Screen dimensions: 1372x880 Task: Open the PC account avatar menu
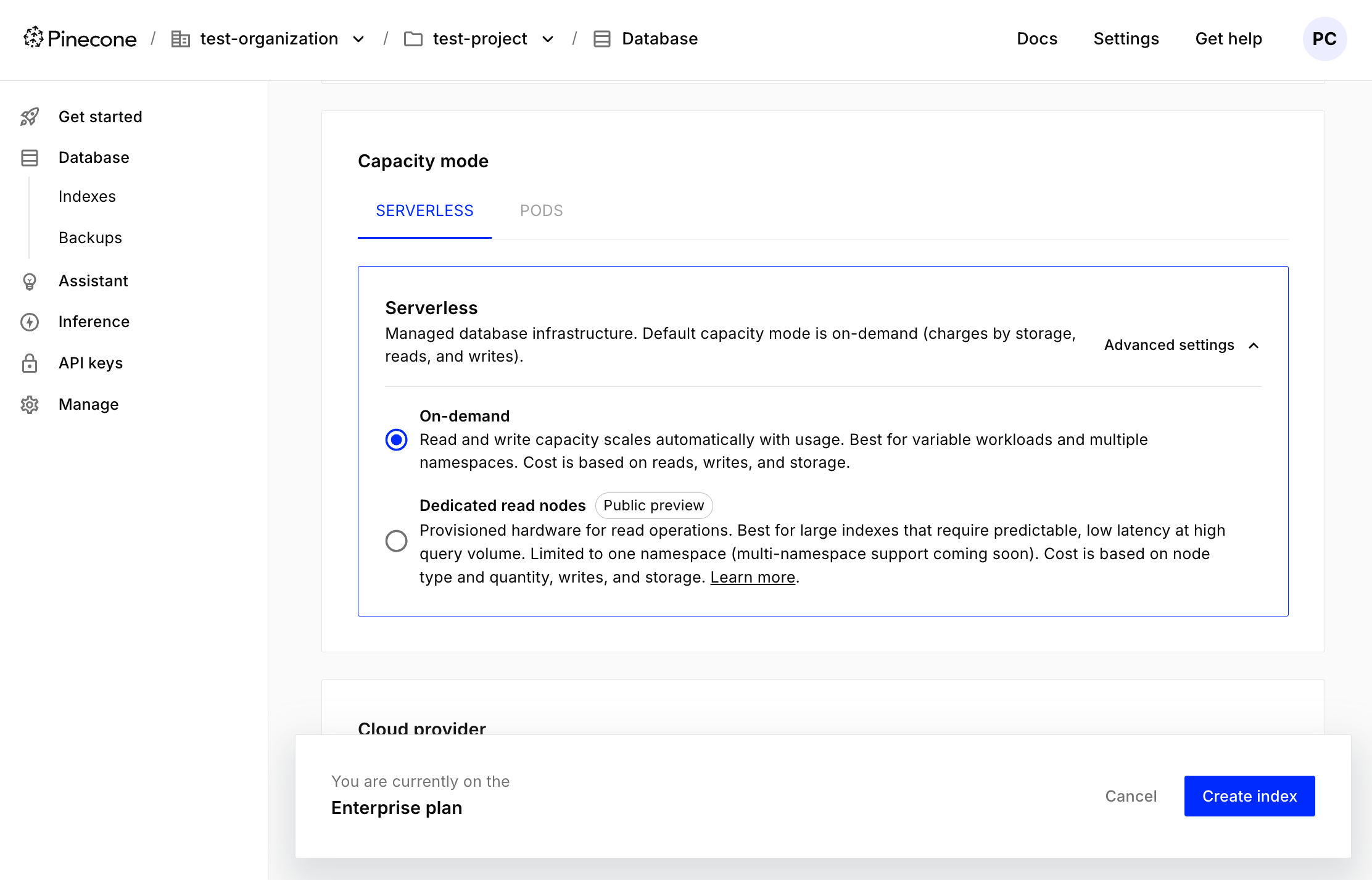[1324, 38]
